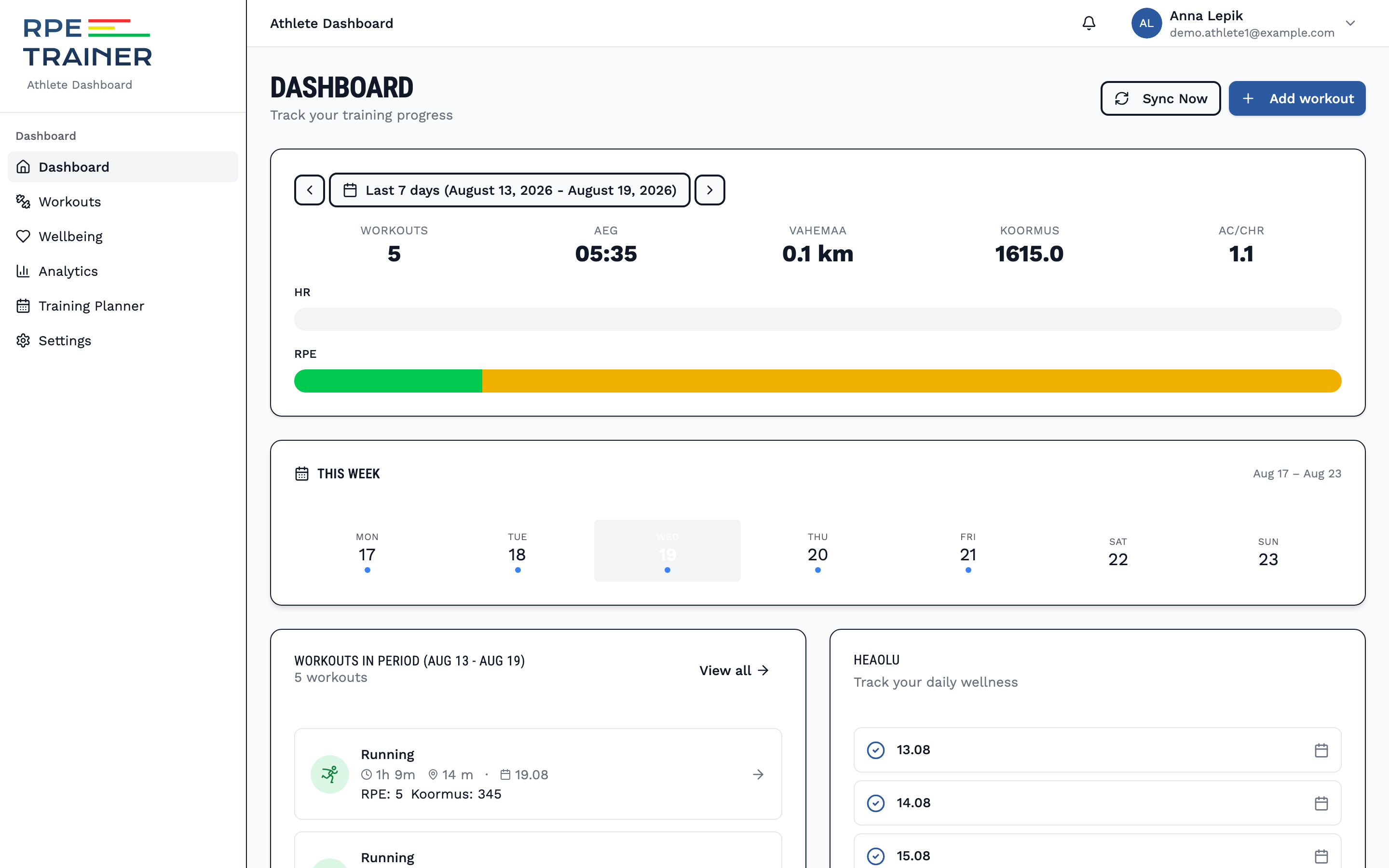Click the Training Planner calendar icon
The width and height of the screenshot is (1389, 868).
click(23, 306)
